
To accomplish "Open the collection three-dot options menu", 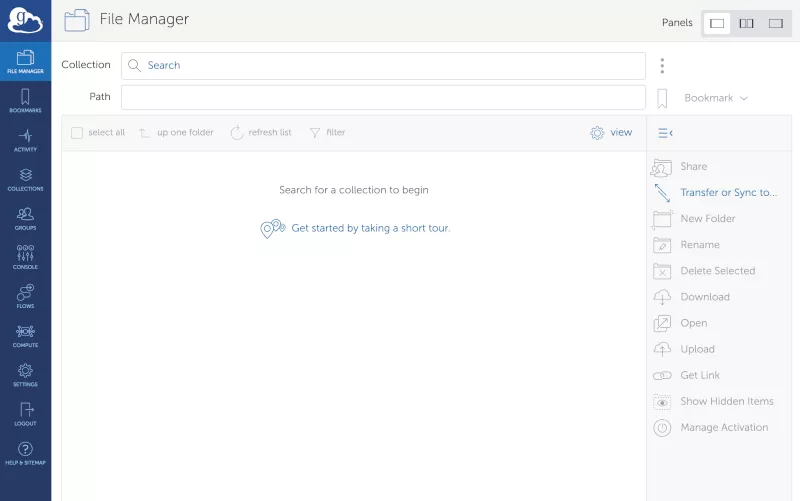I will click(662, 66).
